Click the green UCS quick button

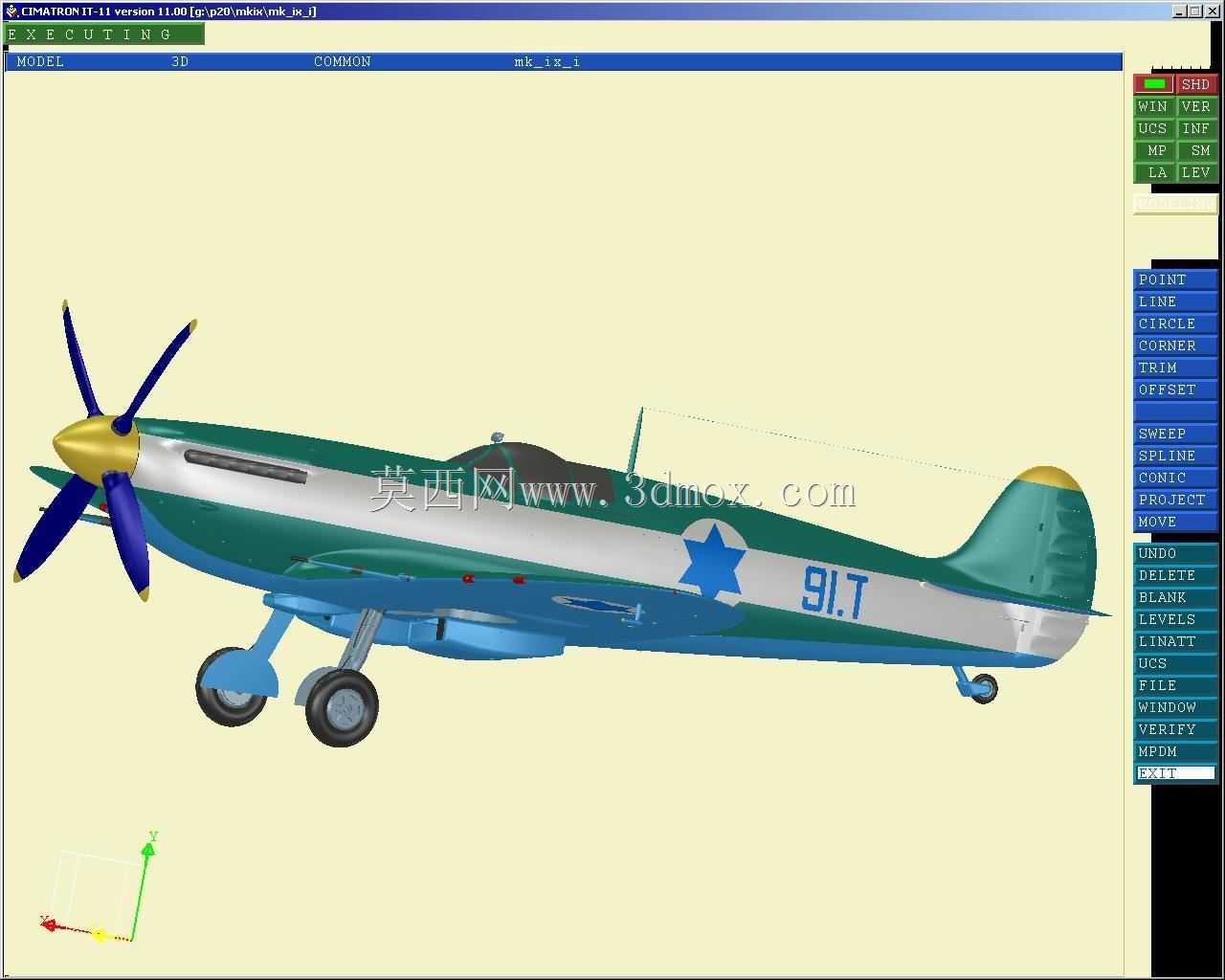pos(1153,128)
